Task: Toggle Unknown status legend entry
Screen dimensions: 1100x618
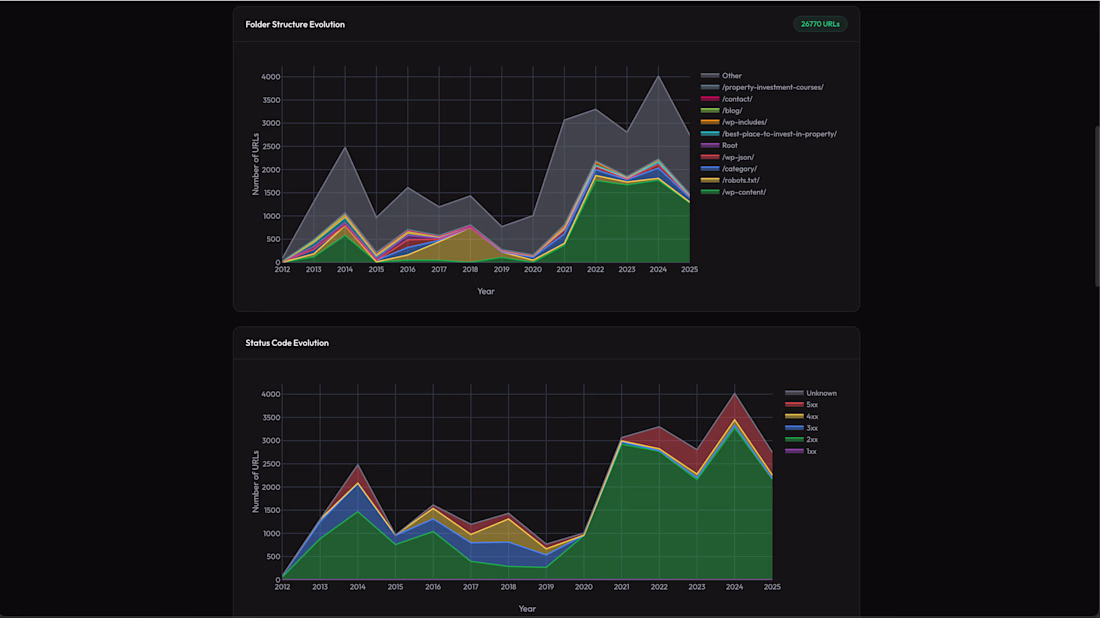Action: coord(811,394)
